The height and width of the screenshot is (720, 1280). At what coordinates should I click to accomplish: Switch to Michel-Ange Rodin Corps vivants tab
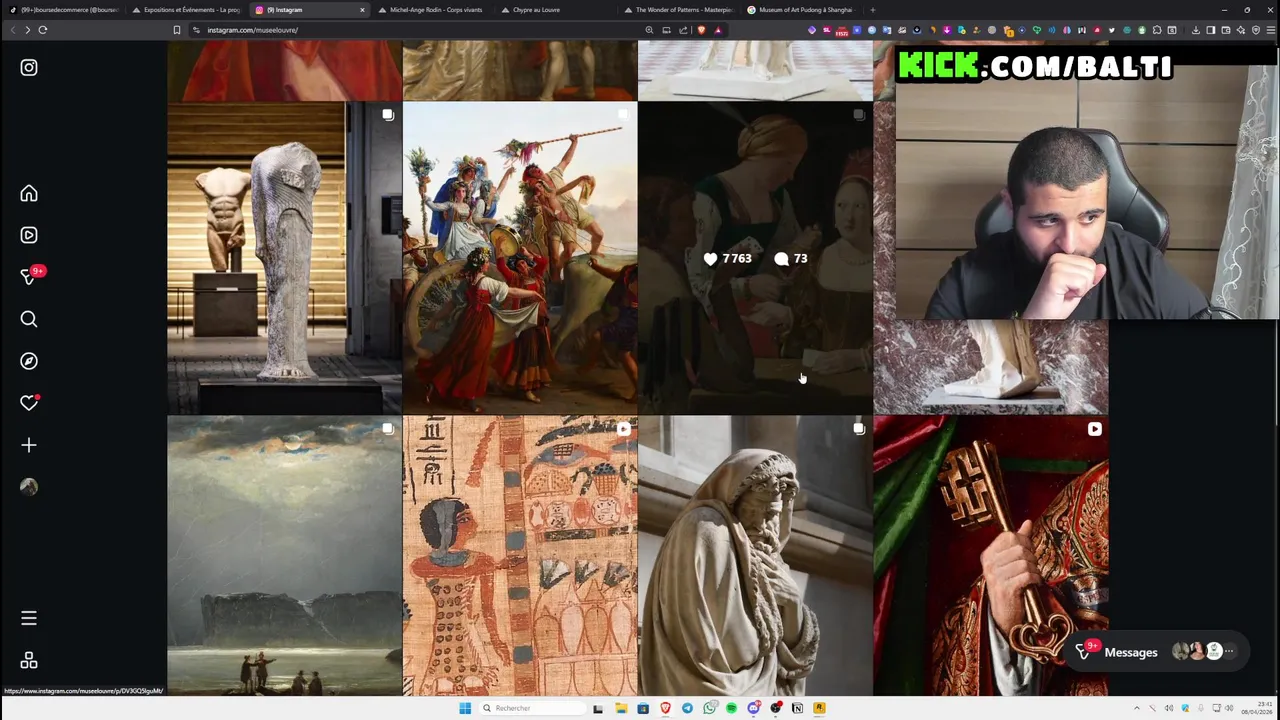pyautogui.click(x=435, y=10)
